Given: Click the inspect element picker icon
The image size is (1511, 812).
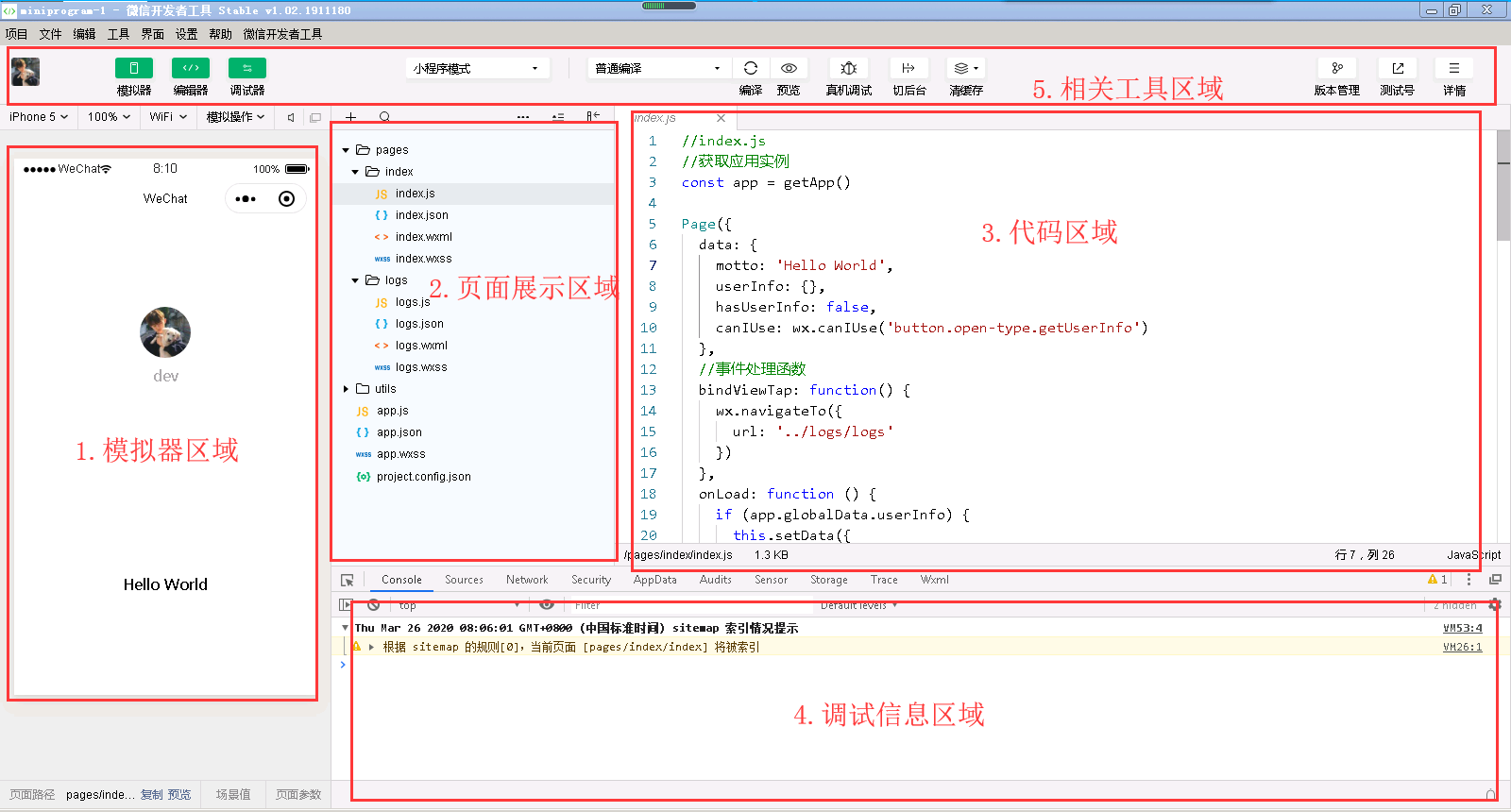Looking at the screenshot, I should coord(348,580).
